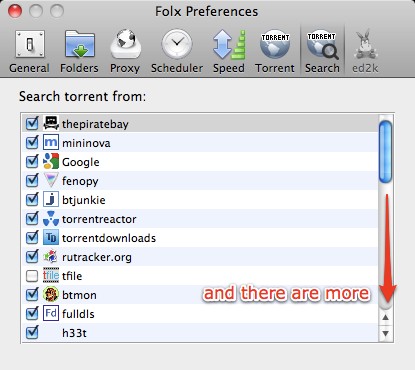
Task: Click the fulldls Fd icon
Action: coord(51,314)
